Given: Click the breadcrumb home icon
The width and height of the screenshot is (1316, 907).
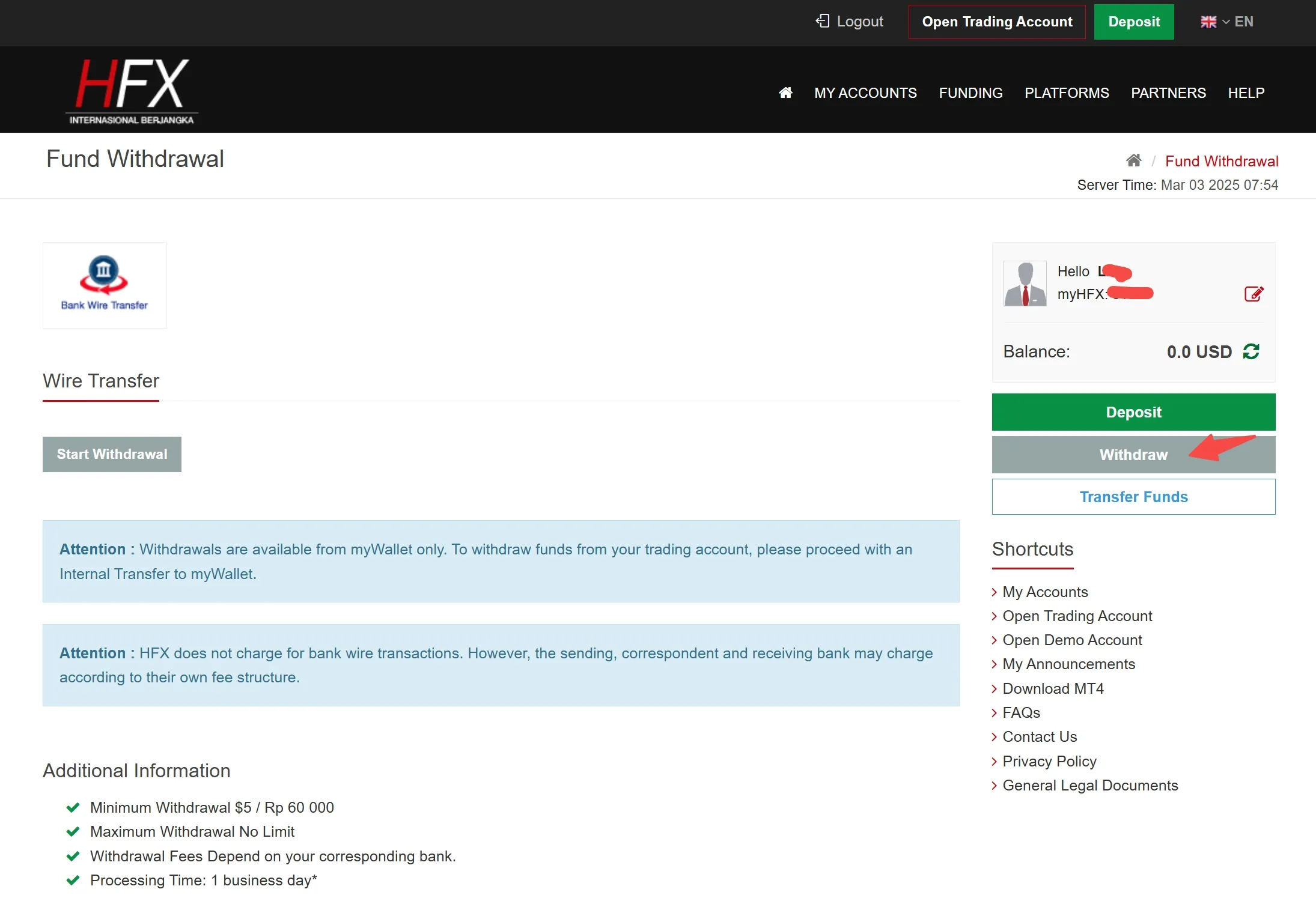Looking at the screenshot, I should point(1133,160).
